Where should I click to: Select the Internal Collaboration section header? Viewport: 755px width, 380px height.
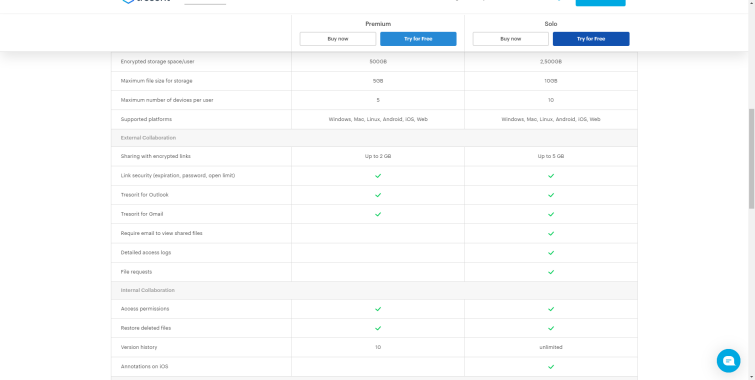point(374,290)
